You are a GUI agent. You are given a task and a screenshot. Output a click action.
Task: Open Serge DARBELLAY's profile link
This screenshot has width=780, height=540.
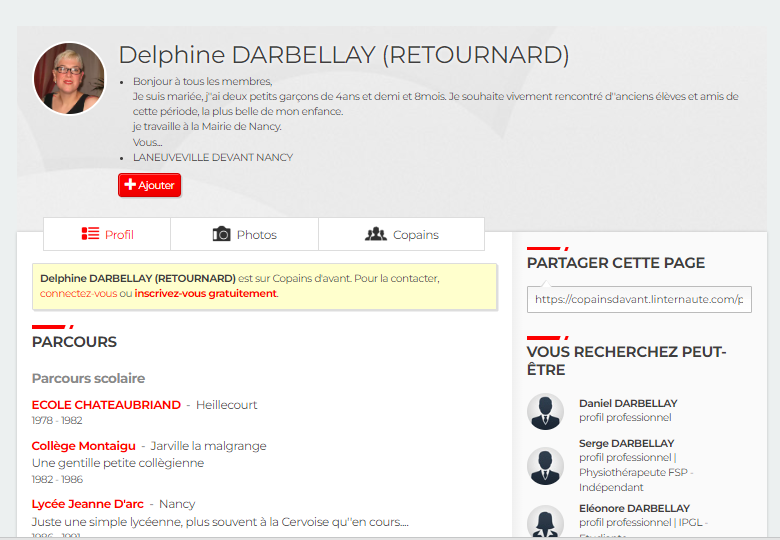626,443
